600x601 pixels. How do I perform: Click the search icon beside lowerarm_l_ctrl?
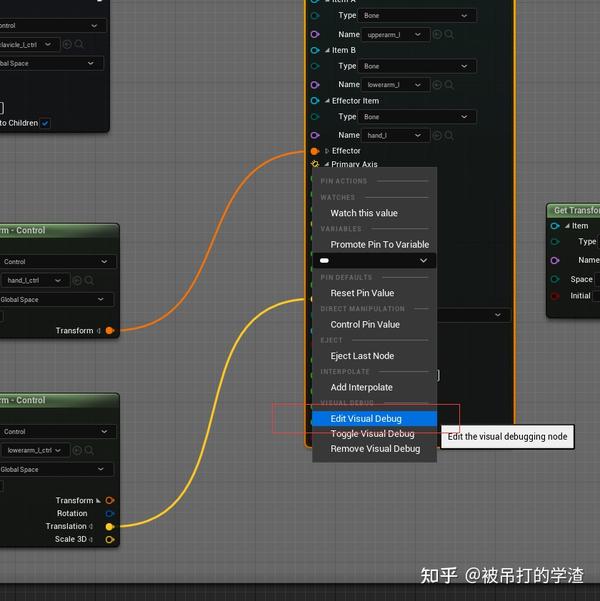89,450
